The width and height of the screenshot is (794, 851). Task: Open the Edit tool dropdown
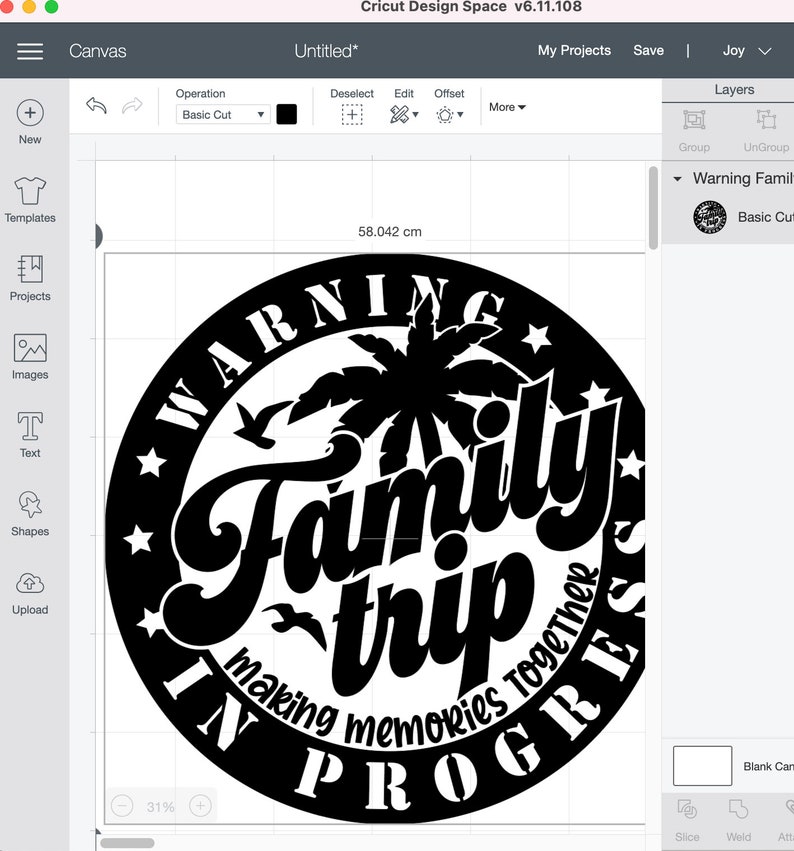(404, 115)
